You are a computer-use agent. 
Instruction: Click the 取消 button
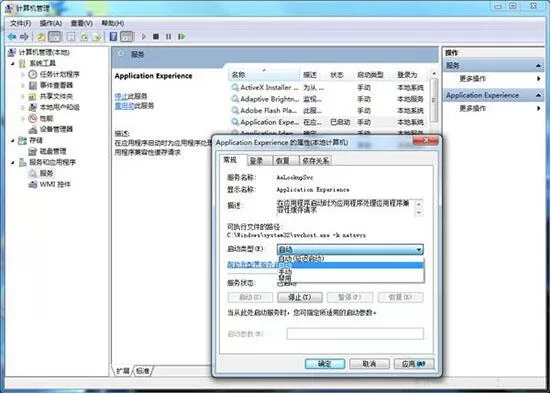[369, 364]
